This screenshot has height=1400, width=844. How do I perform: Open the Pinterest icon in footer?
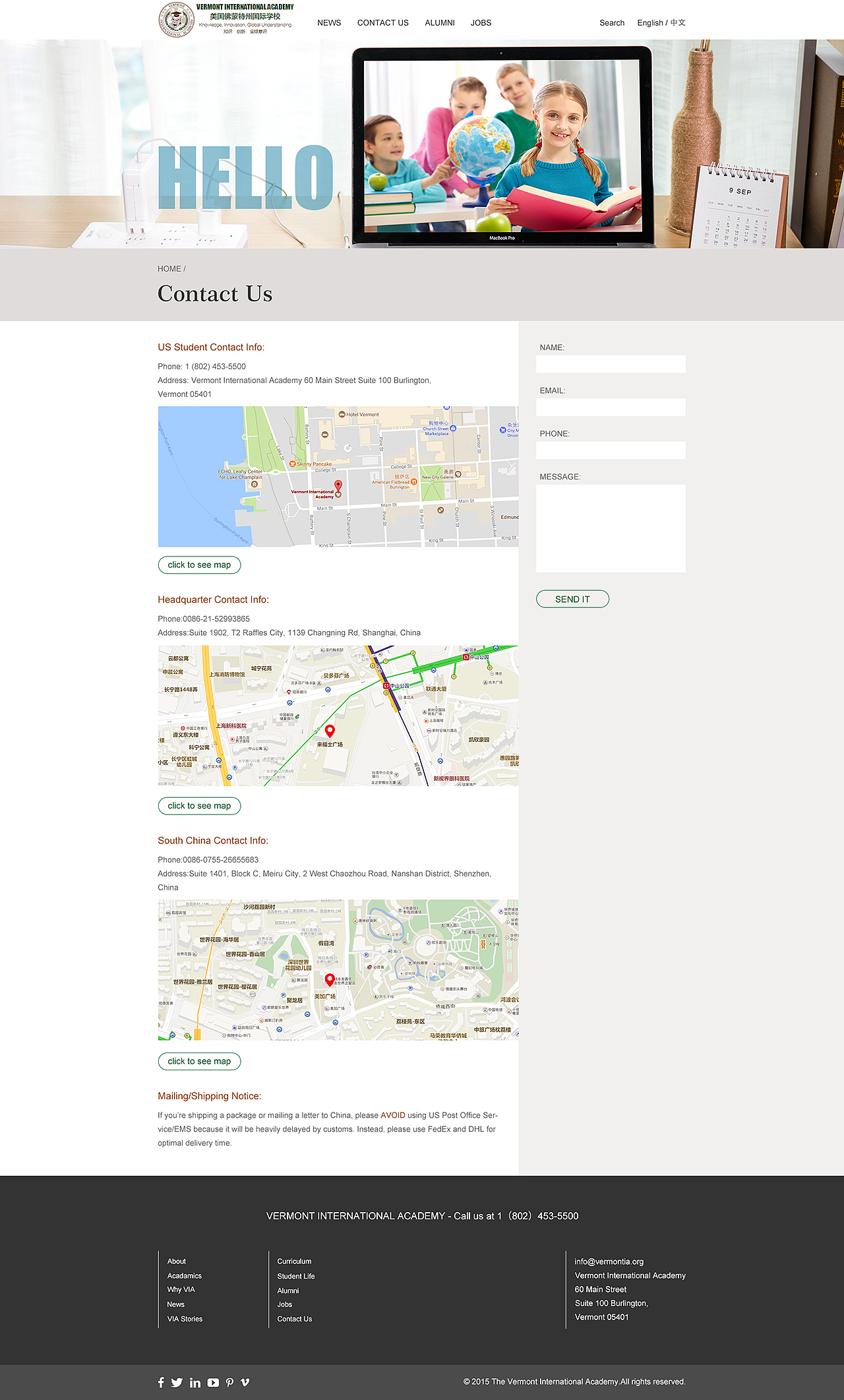(x=229, y=1382)
